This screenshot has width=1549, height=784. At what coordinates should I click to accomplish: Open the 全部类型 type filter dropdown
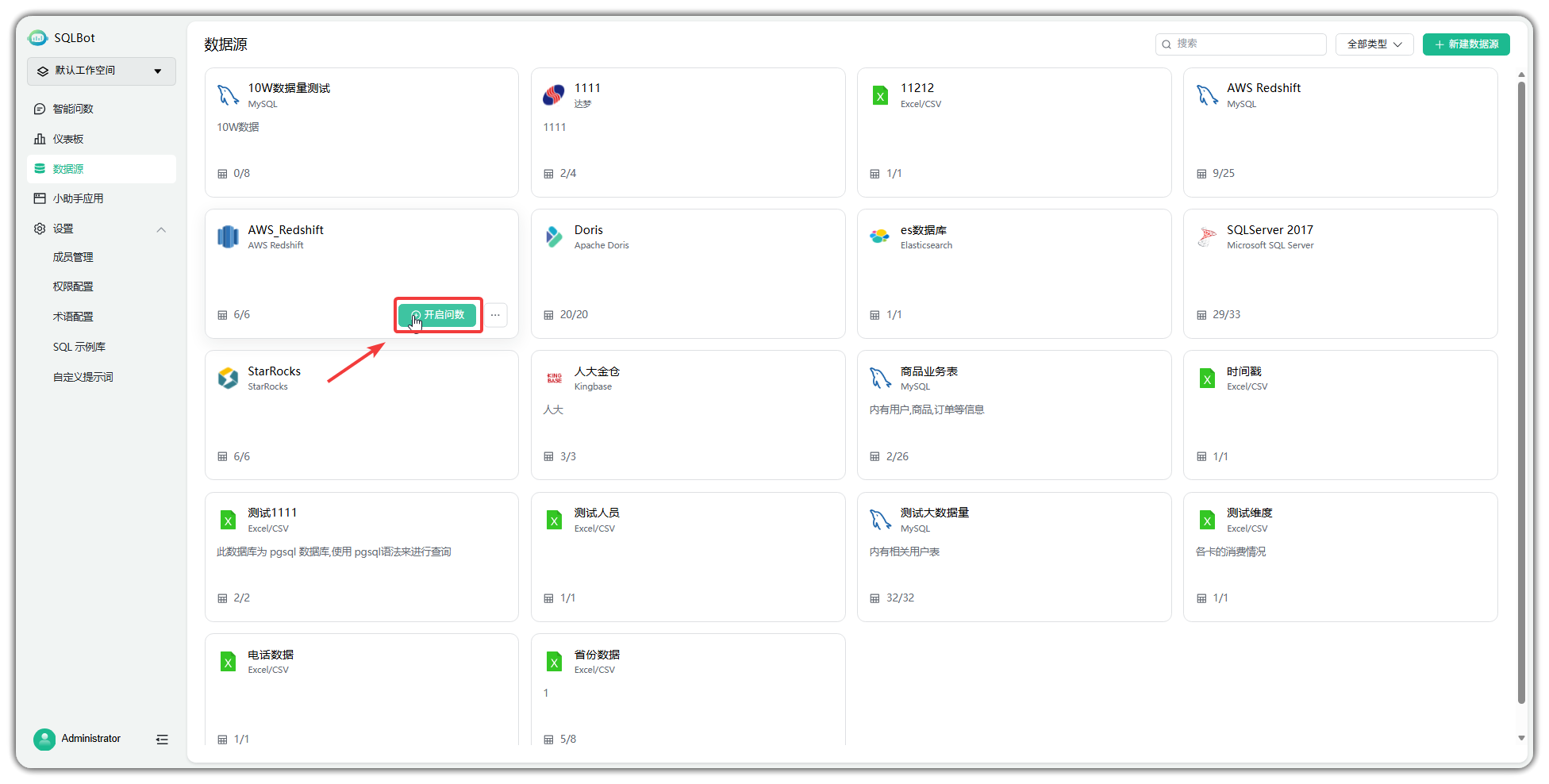[x=1374, y=44]
